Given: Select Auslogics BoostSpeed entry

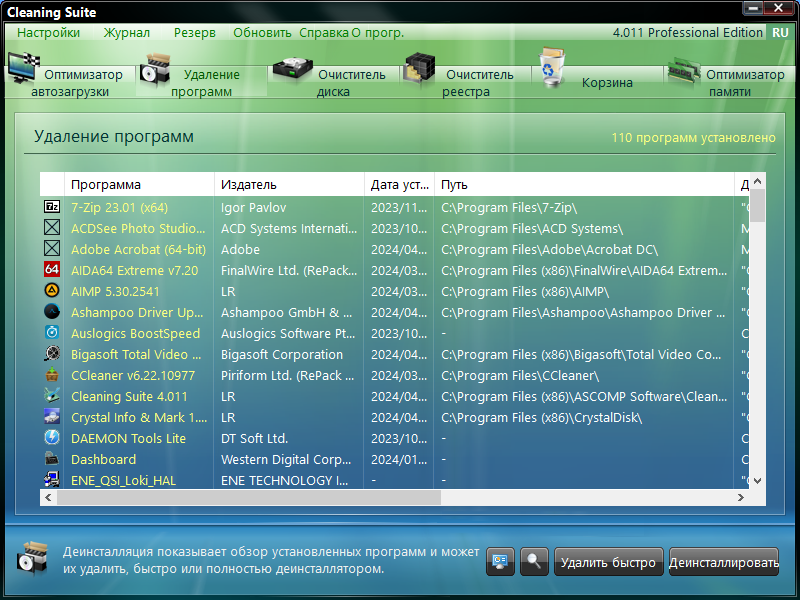Looking at the screenshot, I should [x=135, y=333].
